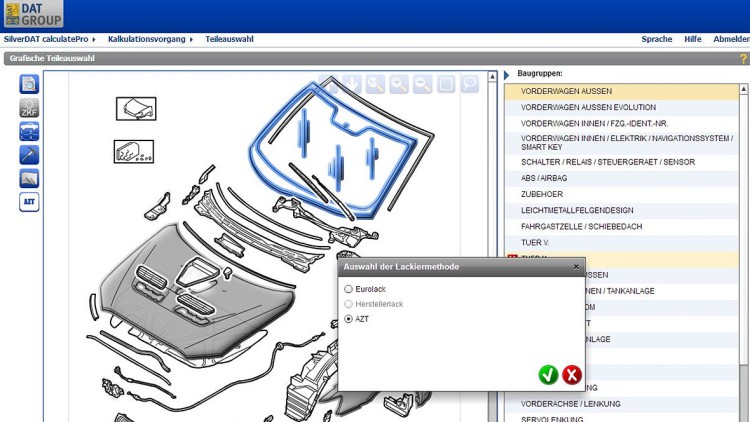Click the document search icon in left sidebar
The image size is (750, 422).
(29, 84)
